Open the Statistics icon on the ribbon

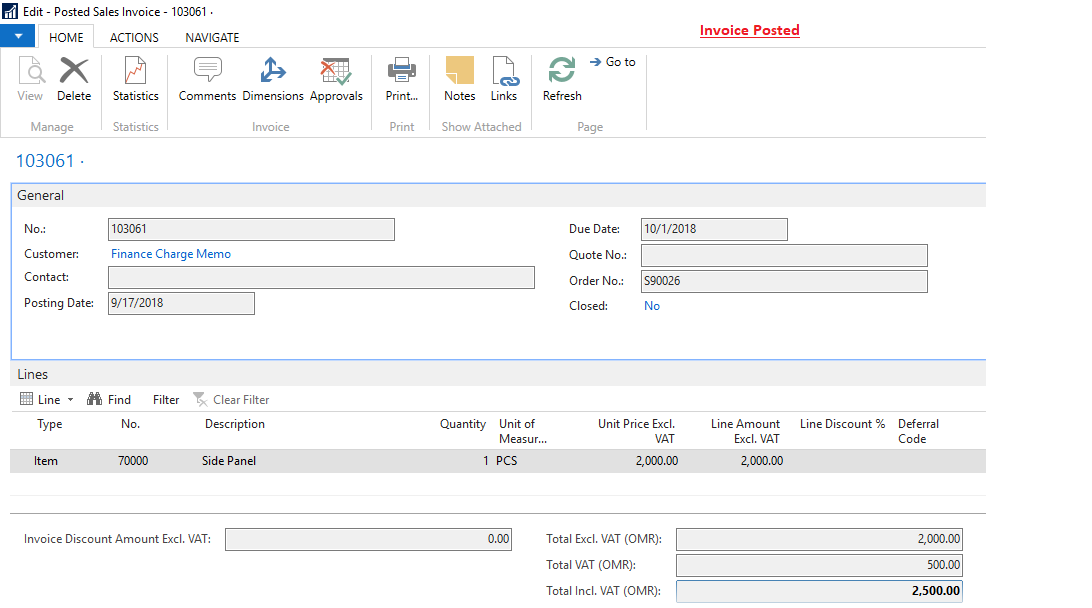coord(135,78)
